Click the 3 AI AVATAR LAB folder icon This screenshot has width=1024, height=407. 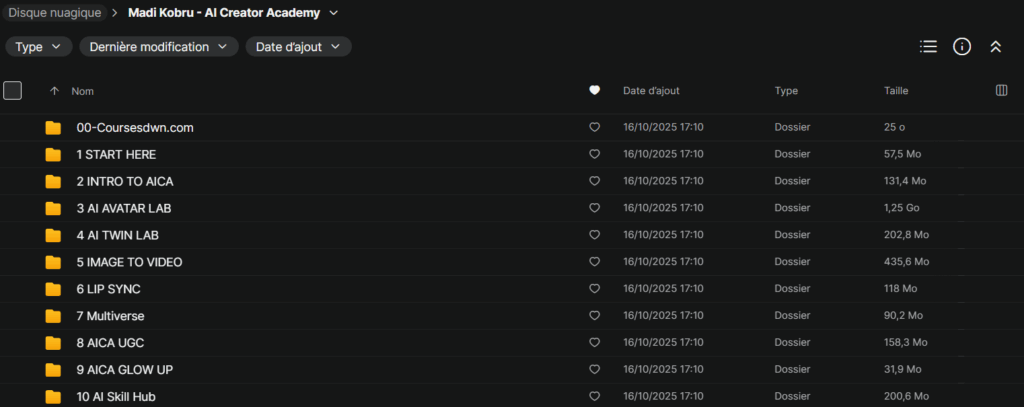coord(53,208)
